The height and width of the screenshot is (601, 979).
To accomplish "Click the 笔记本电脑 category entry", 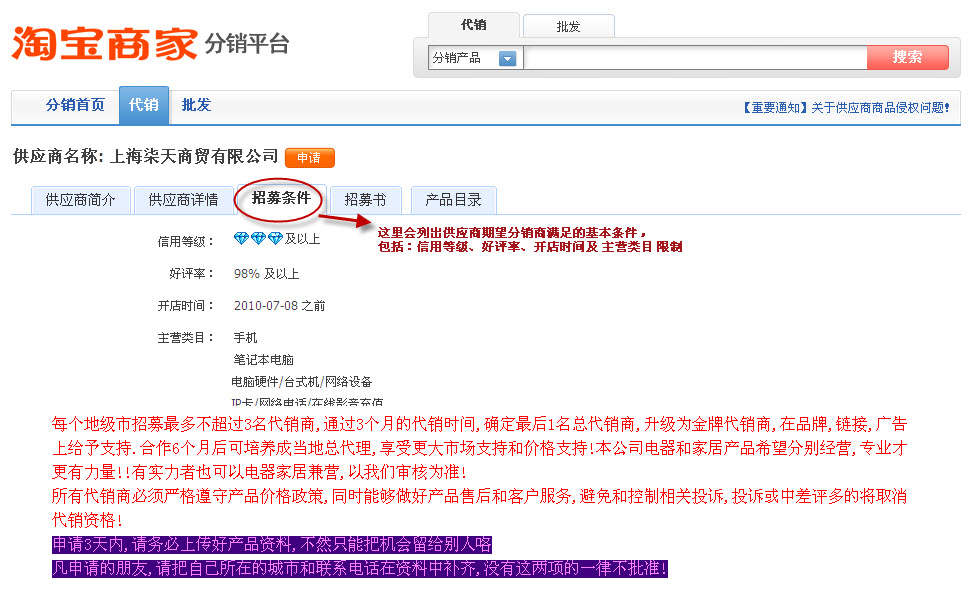I will click(x=263, y=359).
